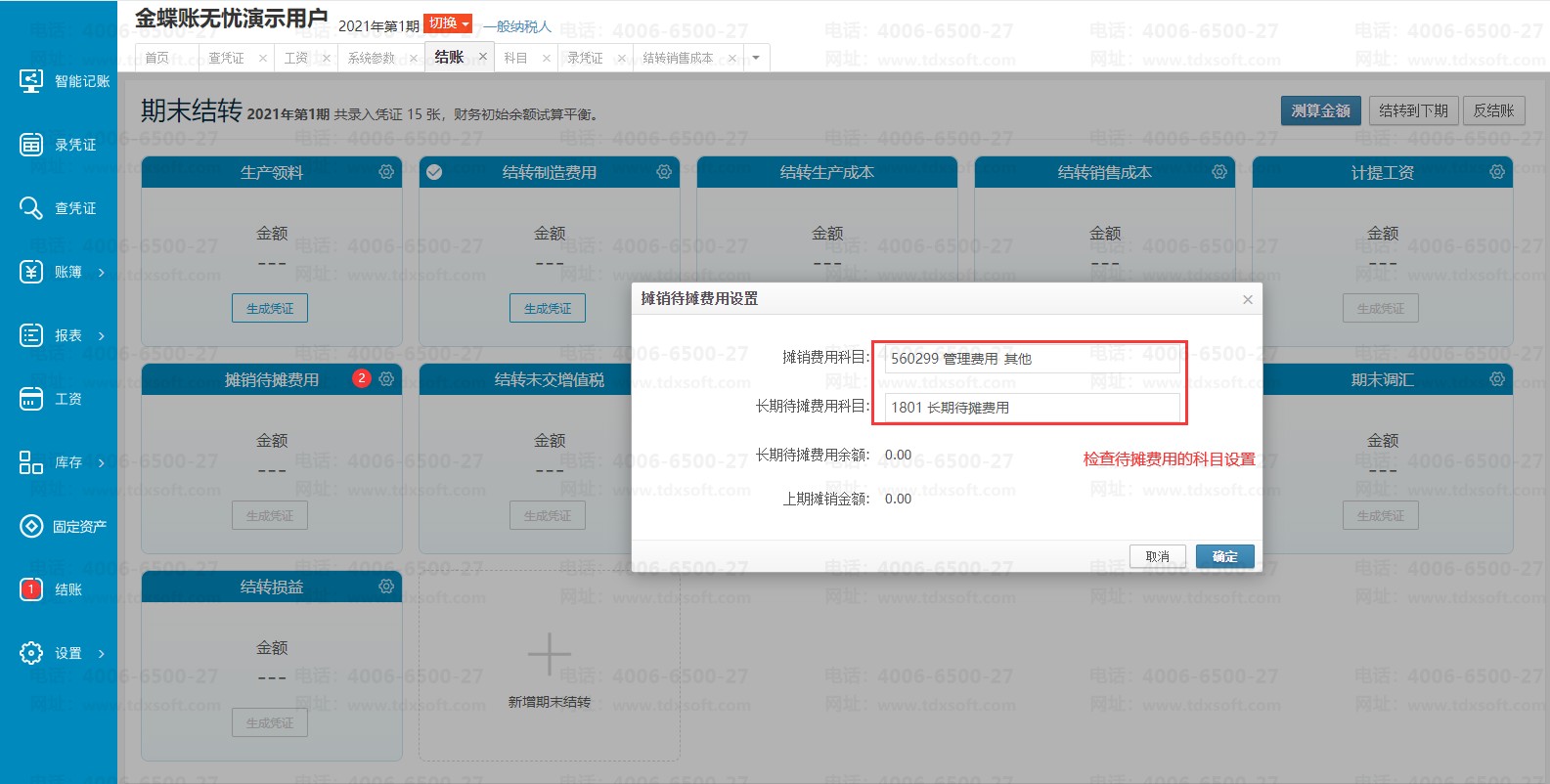This screenshot has height=784, width=1550.
Task: Click the 录凭证 sidebar icon
Action: pos(31,145)
